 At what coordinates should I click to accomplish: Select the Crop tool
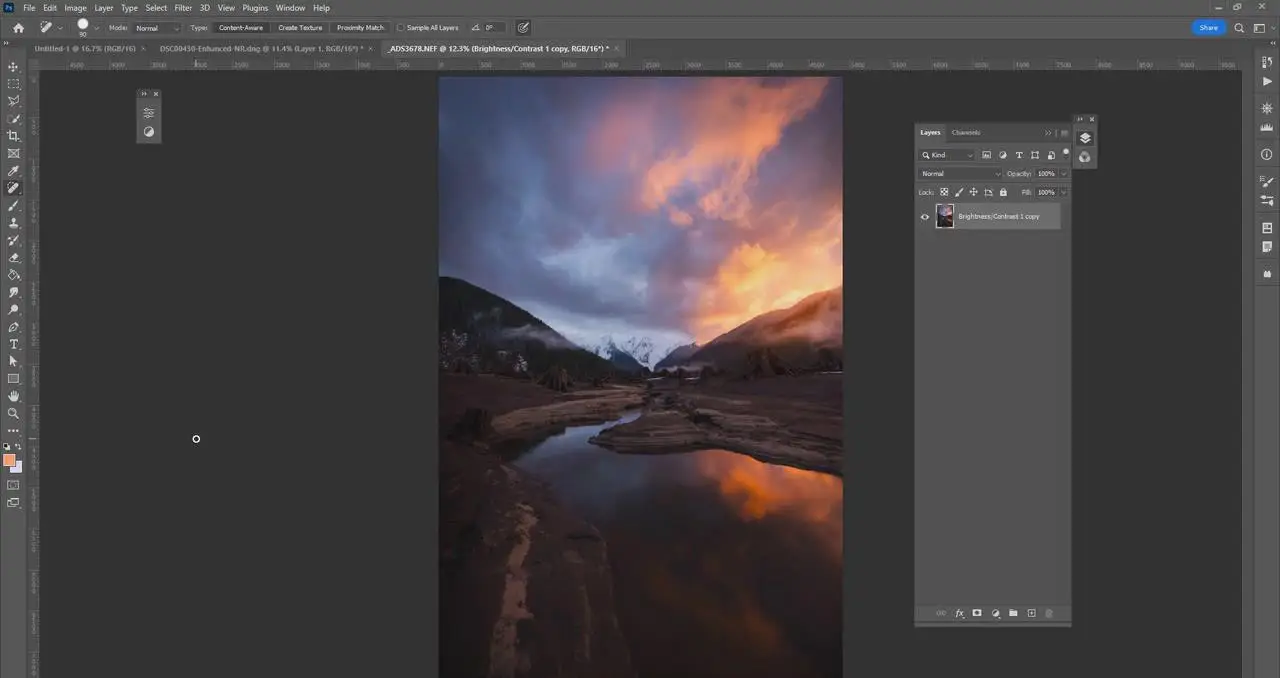[13, 136]
